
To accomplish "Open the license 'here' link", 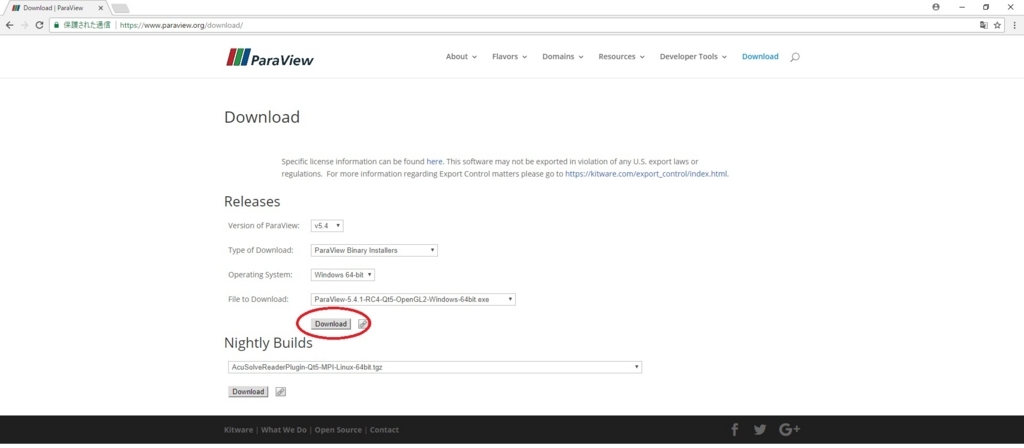I will (x=434, y=161).
